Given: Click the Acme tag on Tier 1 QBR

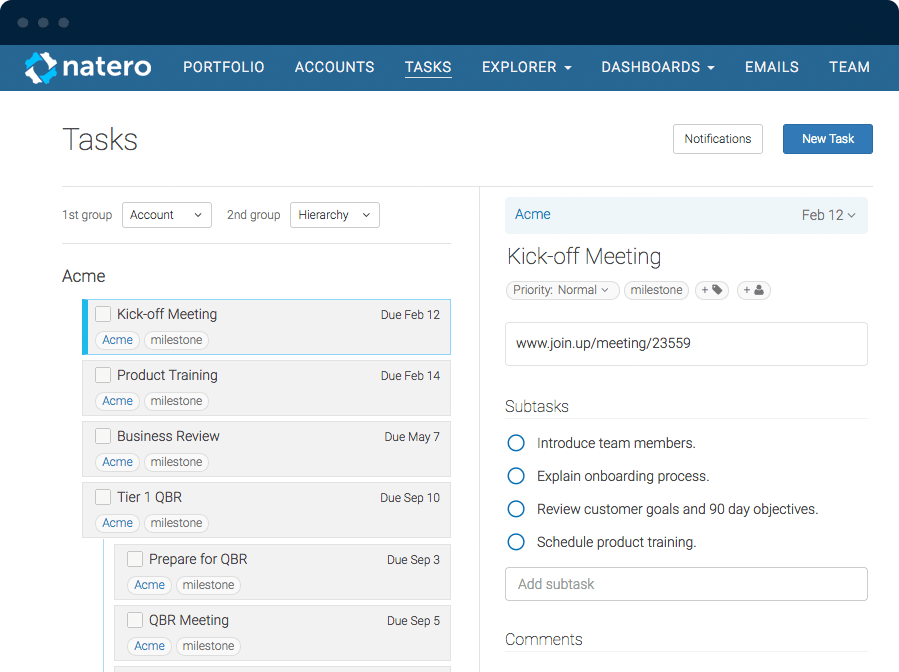Looking at the screenshot, I should coord(118,523).
